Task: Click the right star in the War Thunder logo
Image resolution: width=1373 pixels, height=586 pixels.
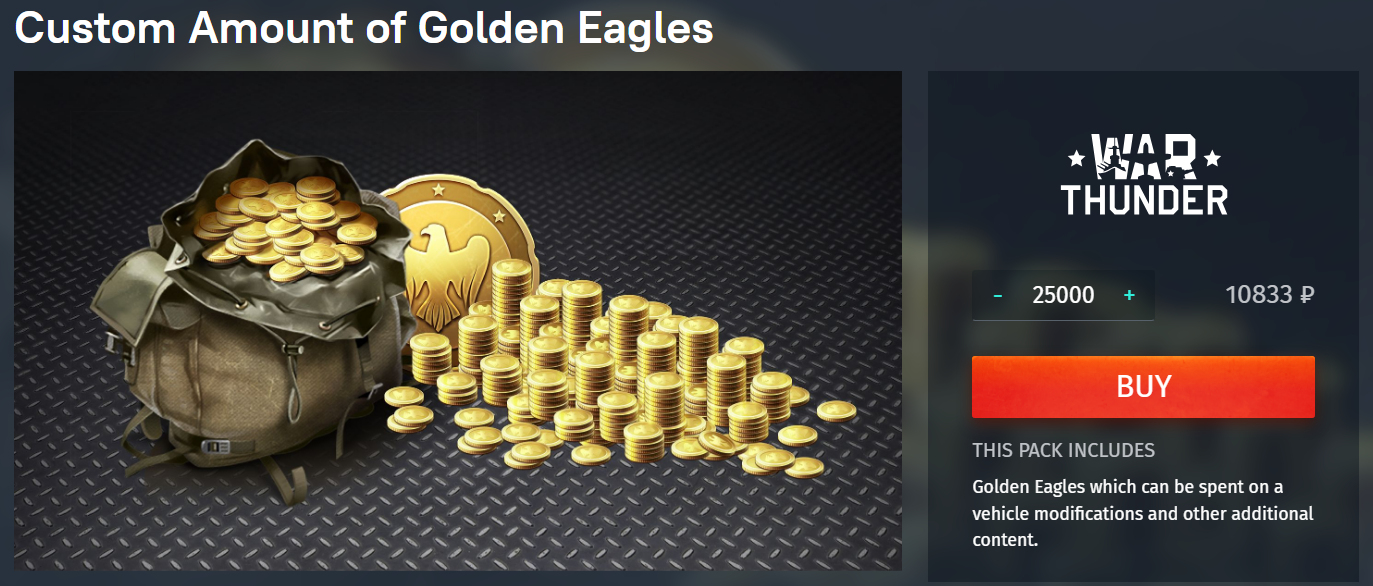Action: [x=1212, y=158]
